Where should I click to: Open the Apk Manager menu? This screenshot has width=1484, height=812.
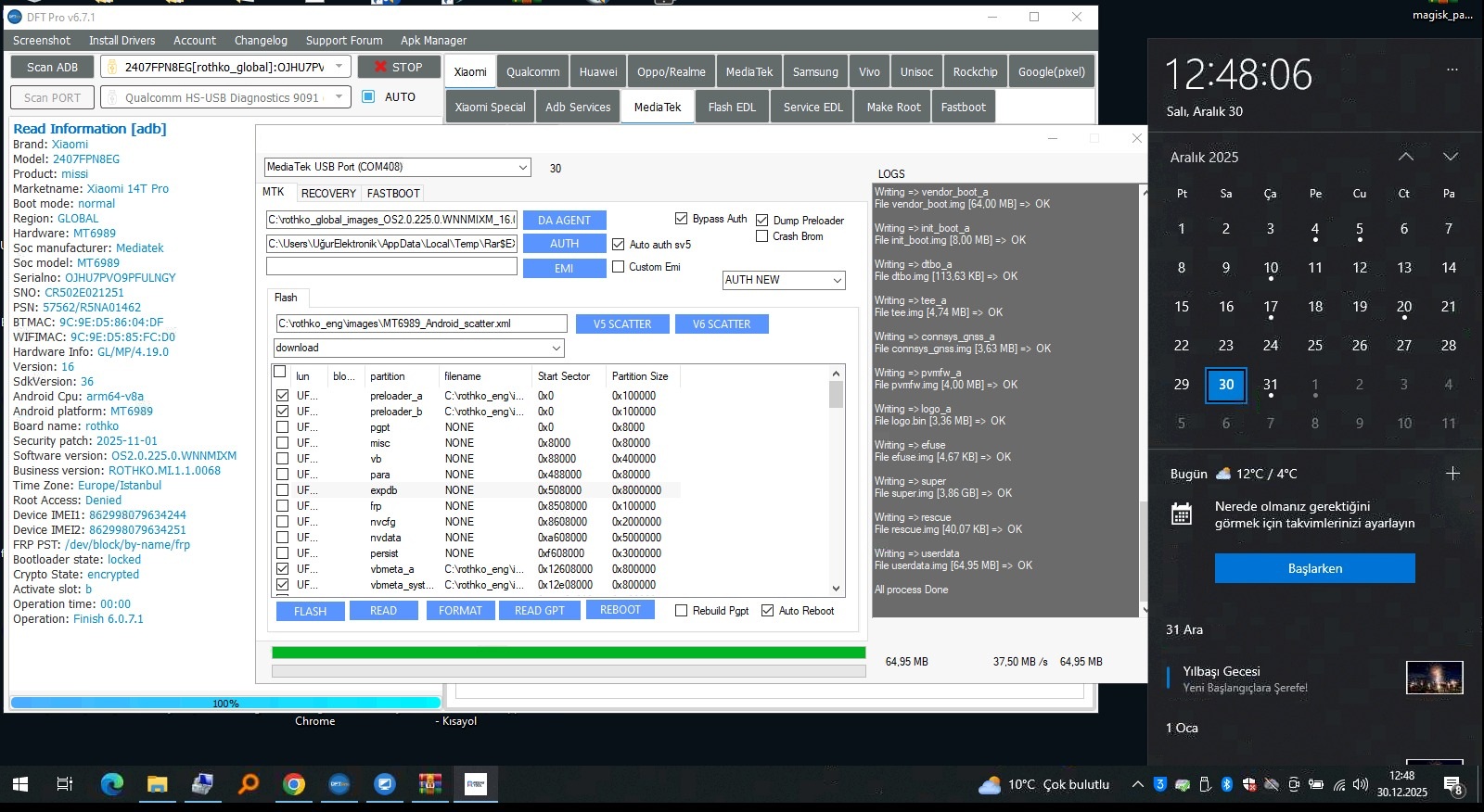point(433,41)
